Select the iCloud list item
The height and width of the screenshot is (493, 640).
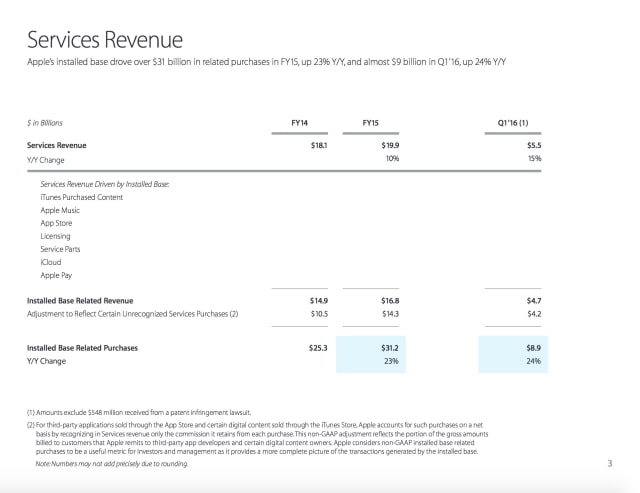[51, 261]
